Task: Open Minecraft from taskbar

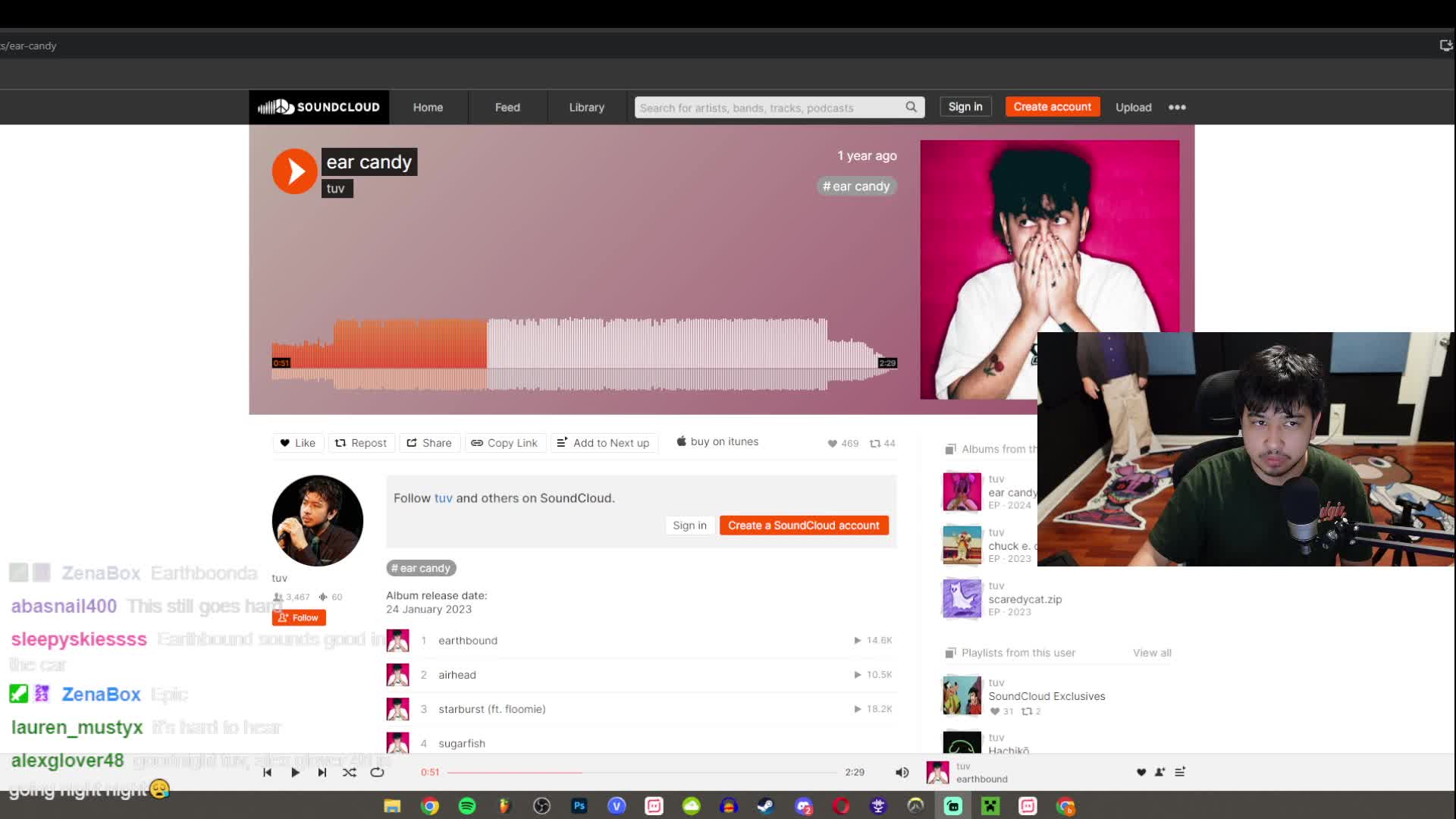Action: pos(990,805)
